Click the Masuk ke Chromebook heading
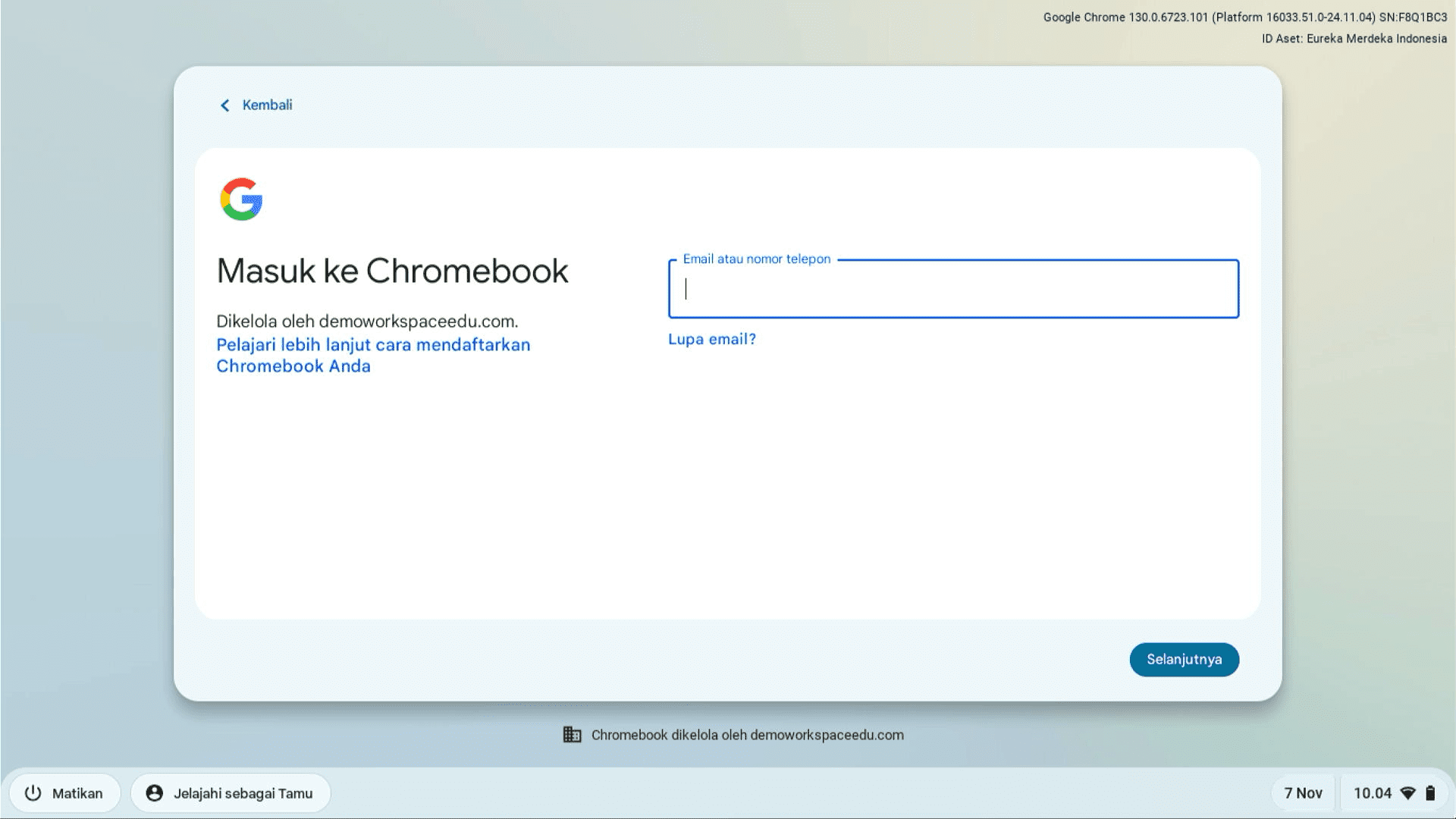The image size is (1456, 819). (x=392, y=271)
